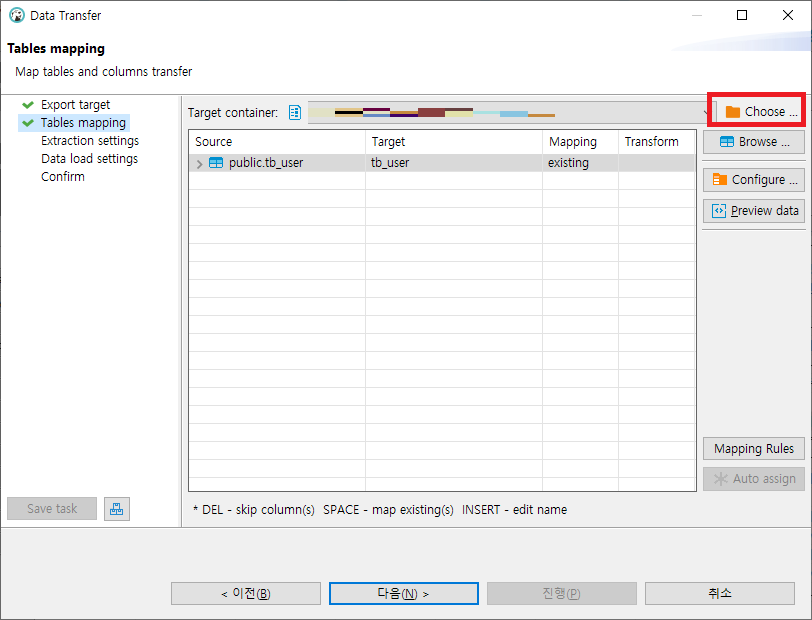Click the configure icon on the Configure button
The height and width of the screenshot is (620, 812).
point(719,179)
